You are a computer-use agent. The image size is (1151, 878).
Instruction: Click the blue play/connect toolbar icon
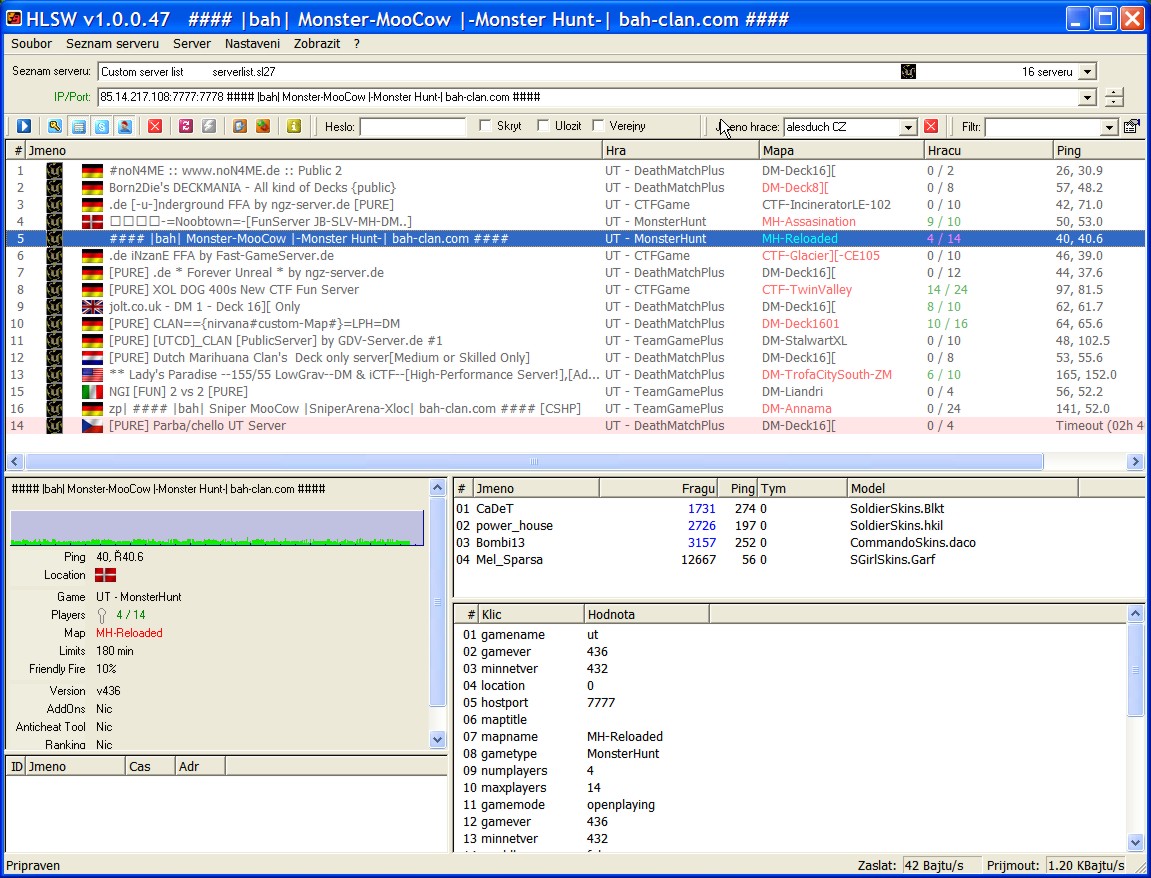[24, 126]
